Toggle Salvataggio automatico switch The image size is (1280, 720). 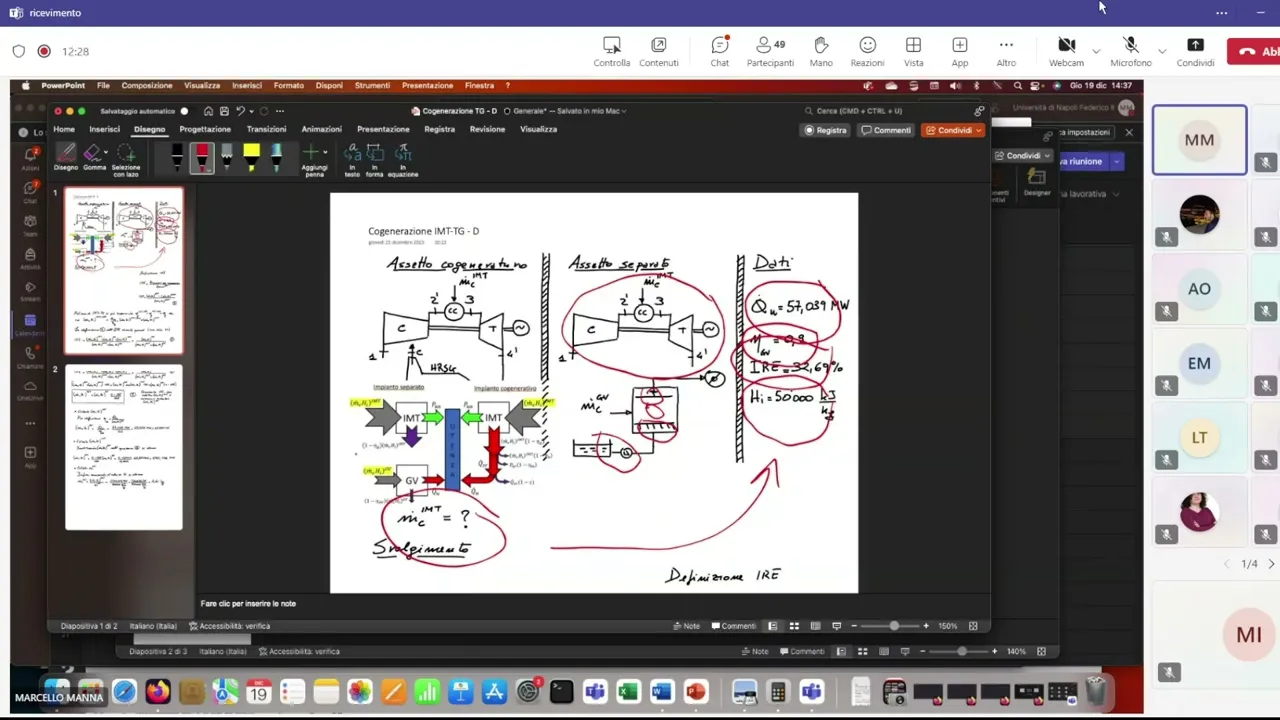pyautogui.click(x=184, y=111)
